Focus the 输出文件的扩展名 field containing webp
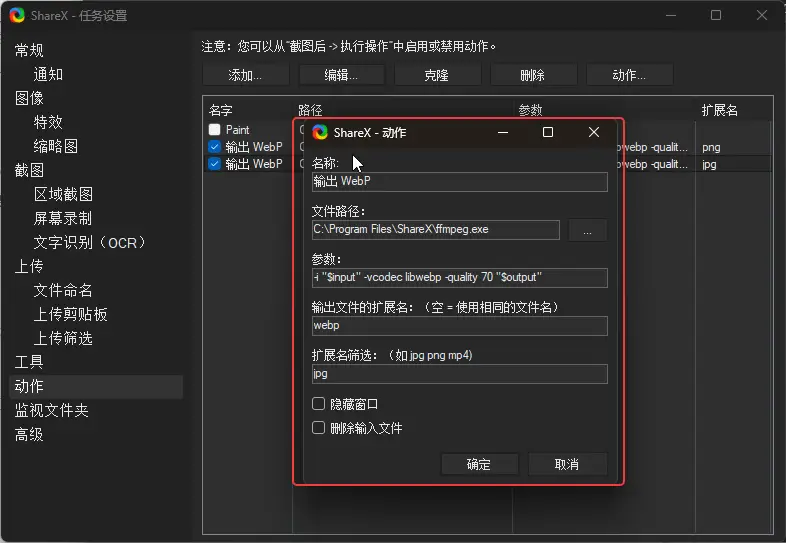The height and width of the screenshot is (543, 786). click(x=460, y=326)
